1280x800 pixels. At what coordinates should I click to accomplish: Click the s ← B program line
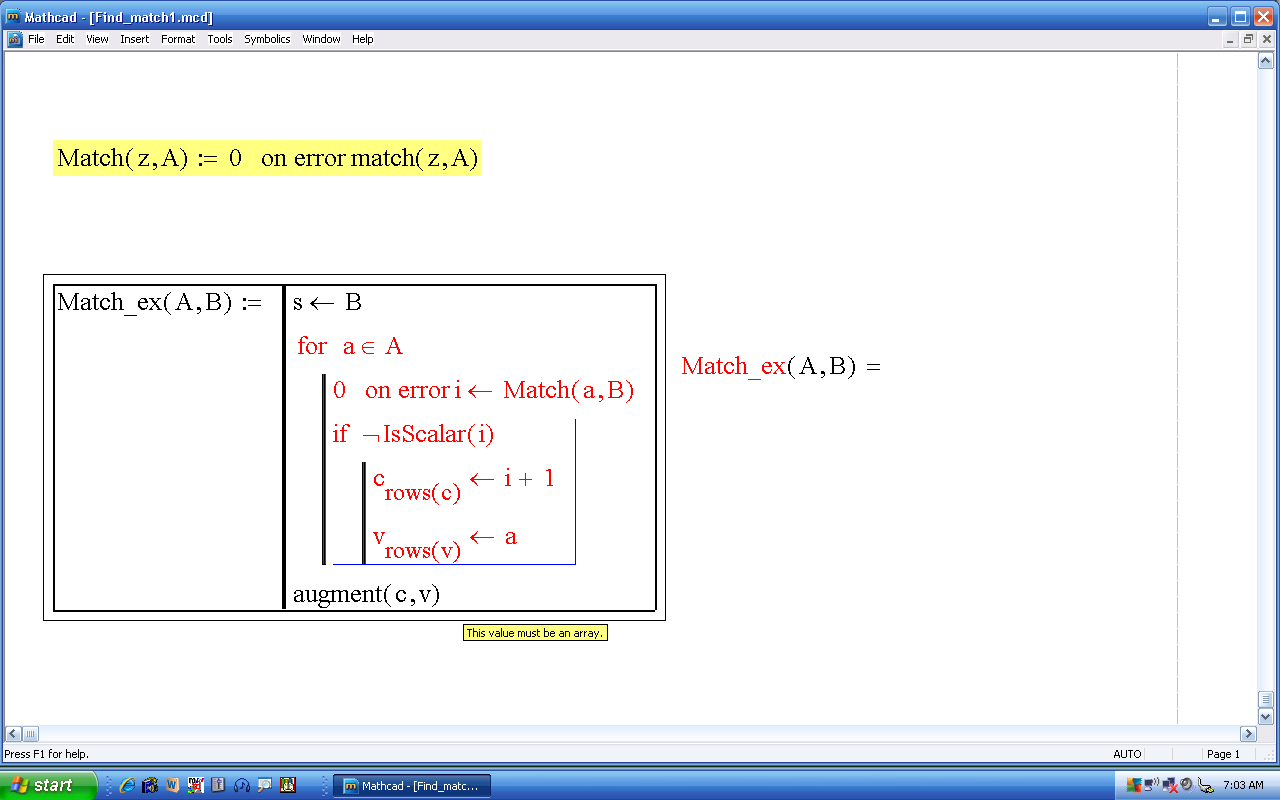point(327,302)
